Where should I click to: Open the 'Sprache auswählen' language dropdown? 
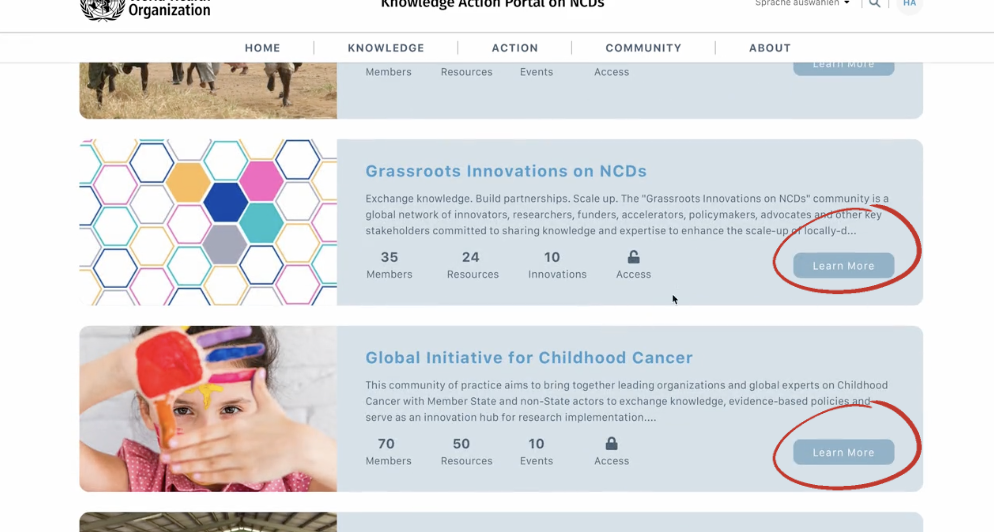click(802, 4)
